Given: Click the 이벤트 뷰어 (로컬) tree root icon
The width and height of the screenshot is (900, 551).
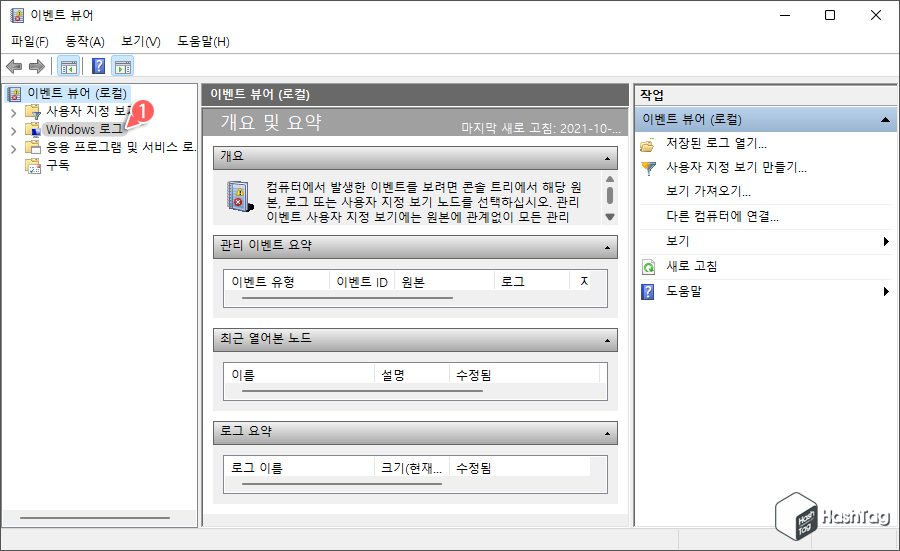Looking at the screenshot, I should click(x=14, y=94).
